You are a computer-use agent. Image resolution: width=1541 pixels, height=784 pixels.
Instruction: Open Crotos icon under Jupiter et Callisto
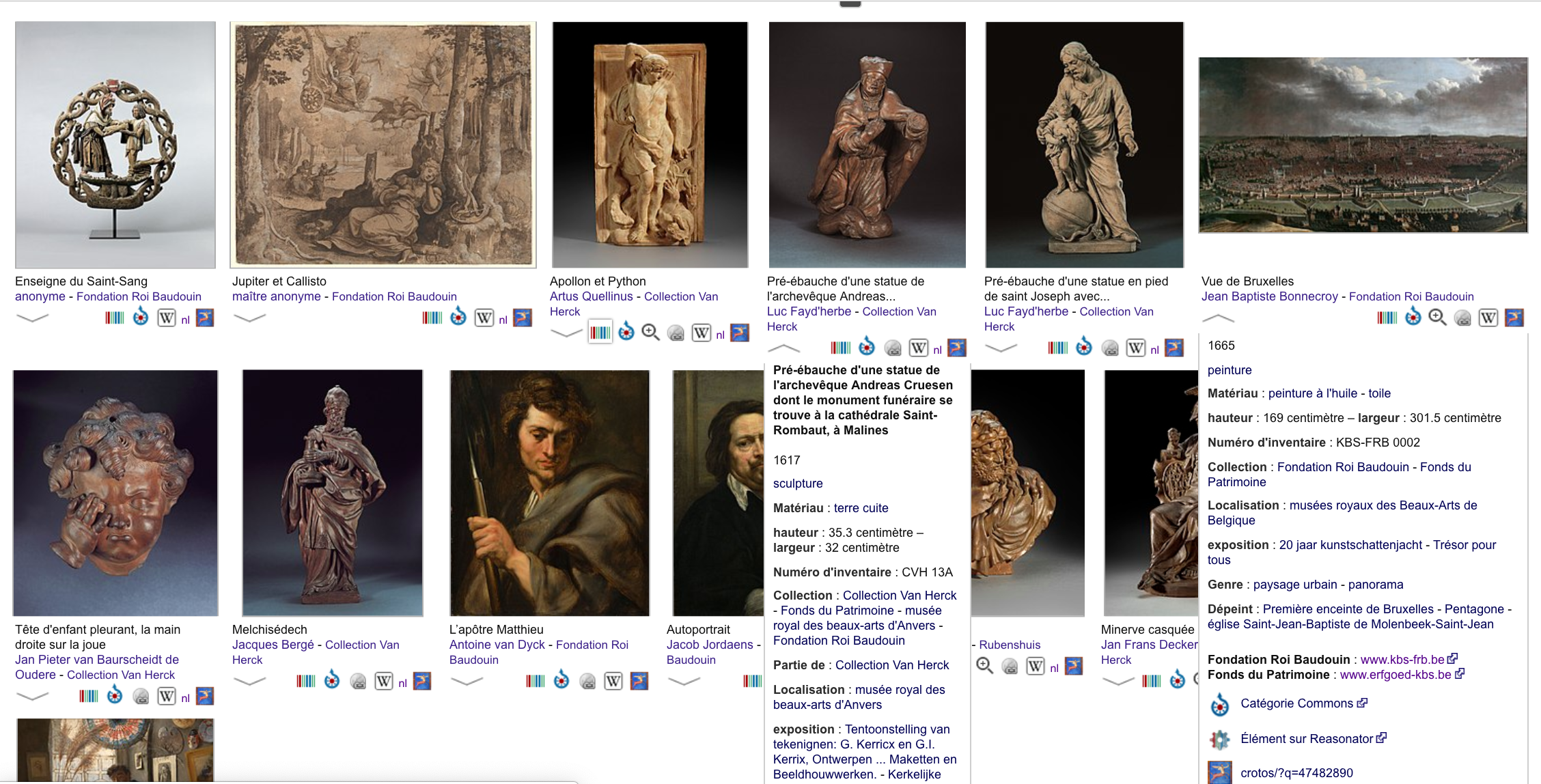(x=523, y=318)
